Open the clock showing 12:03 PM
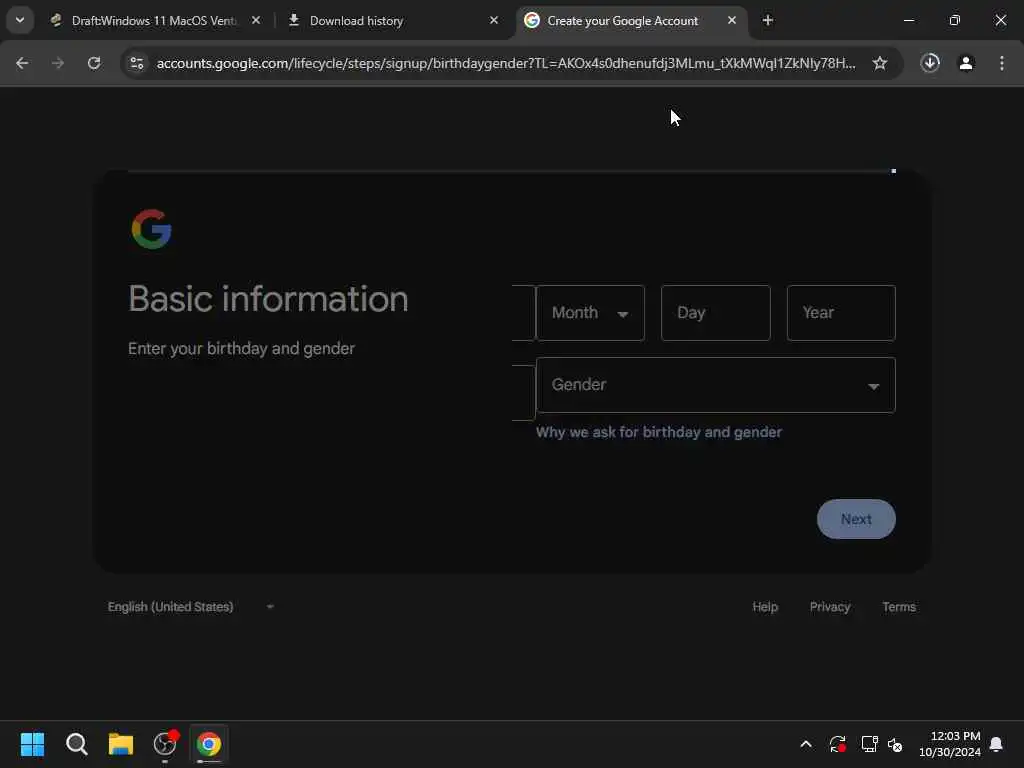 (x=950, y=744)
